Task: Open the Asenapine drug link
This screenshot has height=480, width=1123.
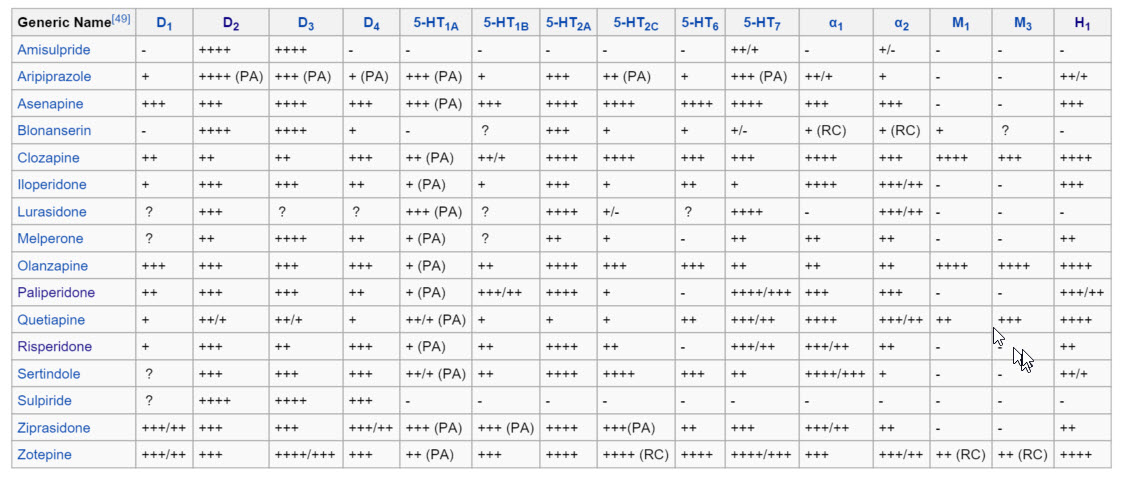Action: [50, 104]
